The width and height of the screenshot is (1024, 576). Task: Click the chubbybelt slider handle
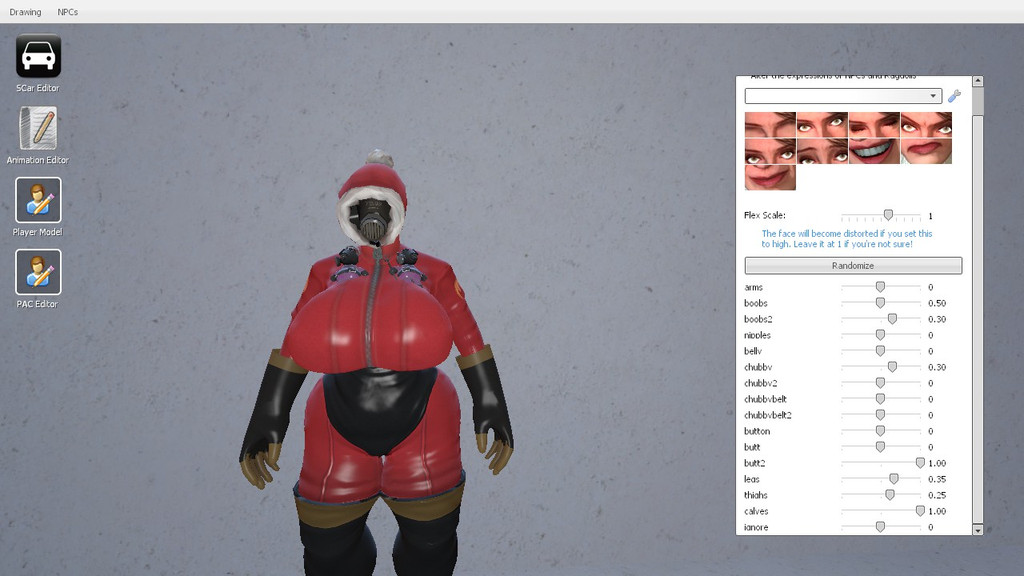[880, 398]
